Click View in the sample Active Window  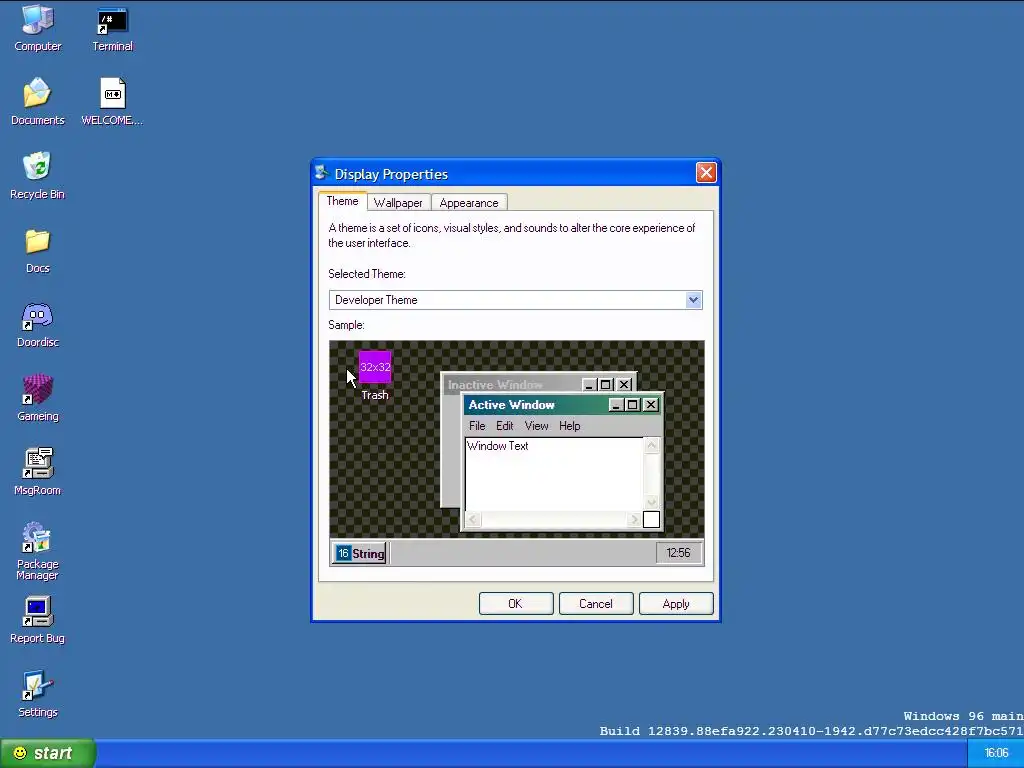tap(536, 426)
